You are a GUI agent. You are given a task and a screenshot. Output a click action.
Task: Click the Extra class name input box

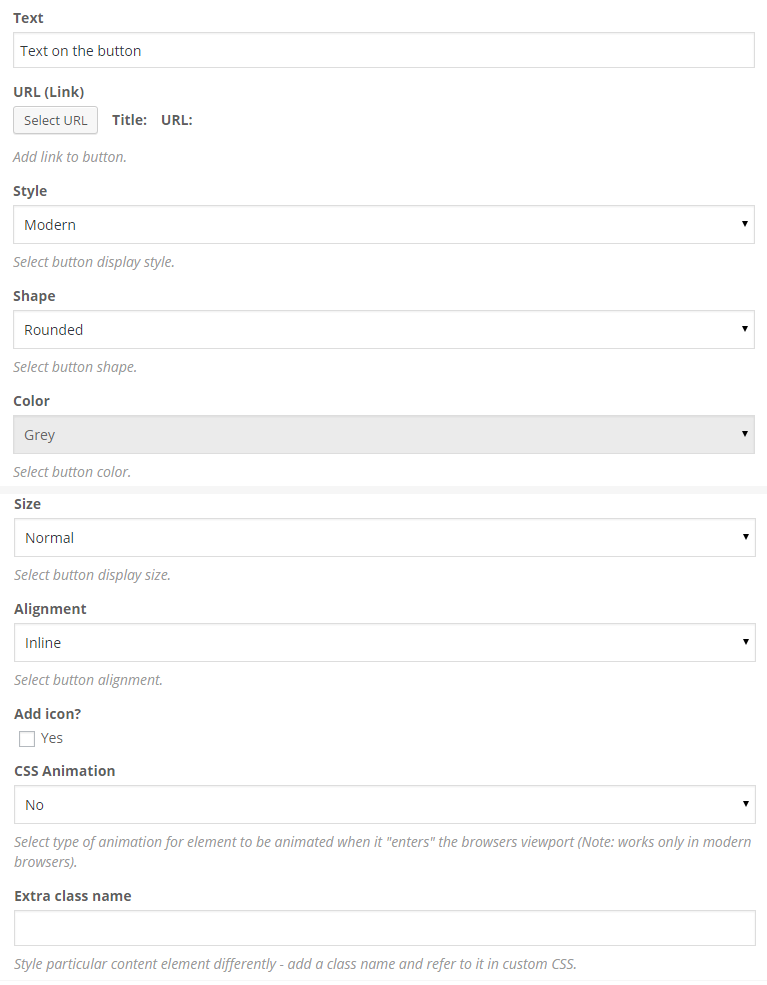(x=383, y=928)
